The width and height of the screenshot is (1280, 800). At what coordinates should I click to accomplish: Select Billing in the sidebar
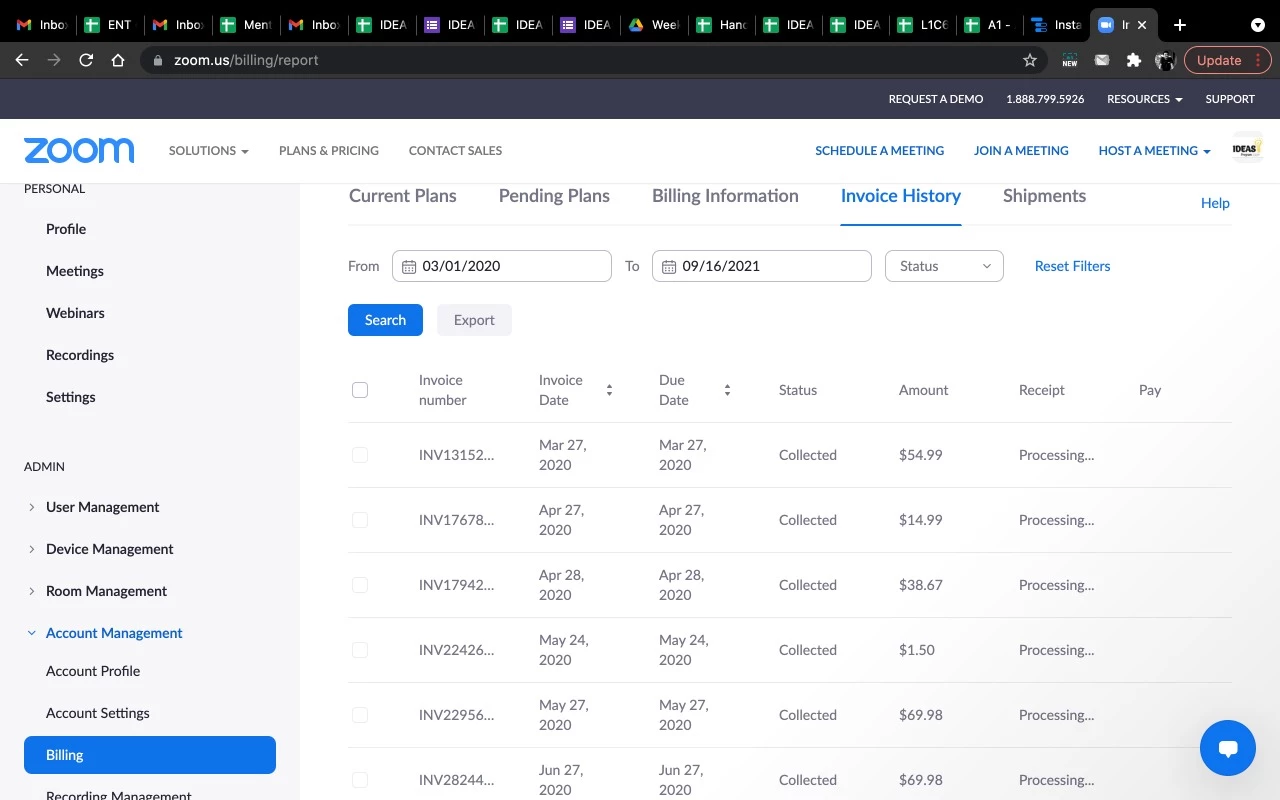pyautogui.click(x=150, y=755)
